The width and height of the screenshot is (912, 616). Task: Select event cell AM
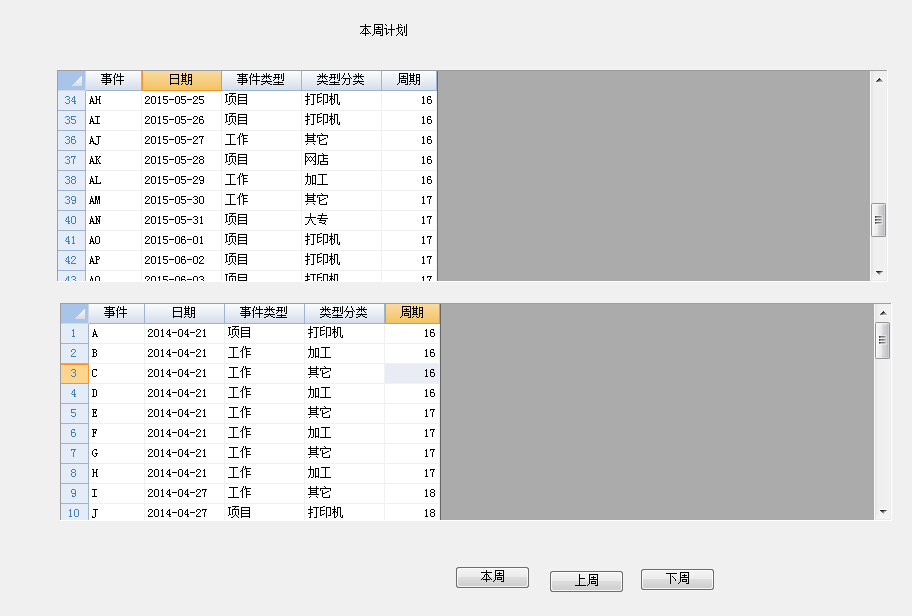tap(113, 200)
